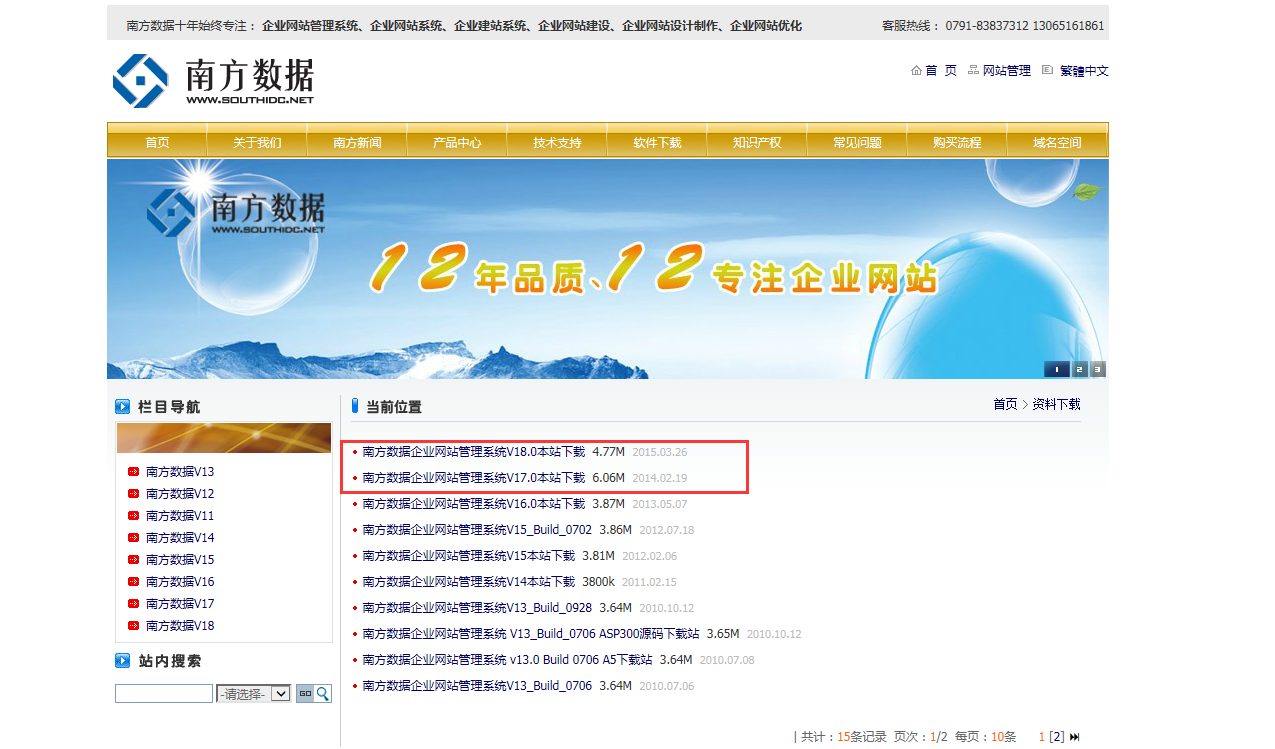Click the 站内搜索 text input field
The image size is (1275, 749).
click(x=164, y=693)
